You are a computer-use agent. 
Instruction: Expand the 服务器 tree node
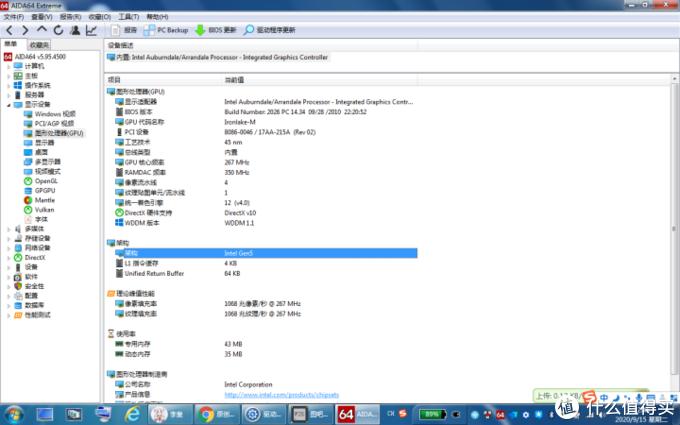pos(8,95)
